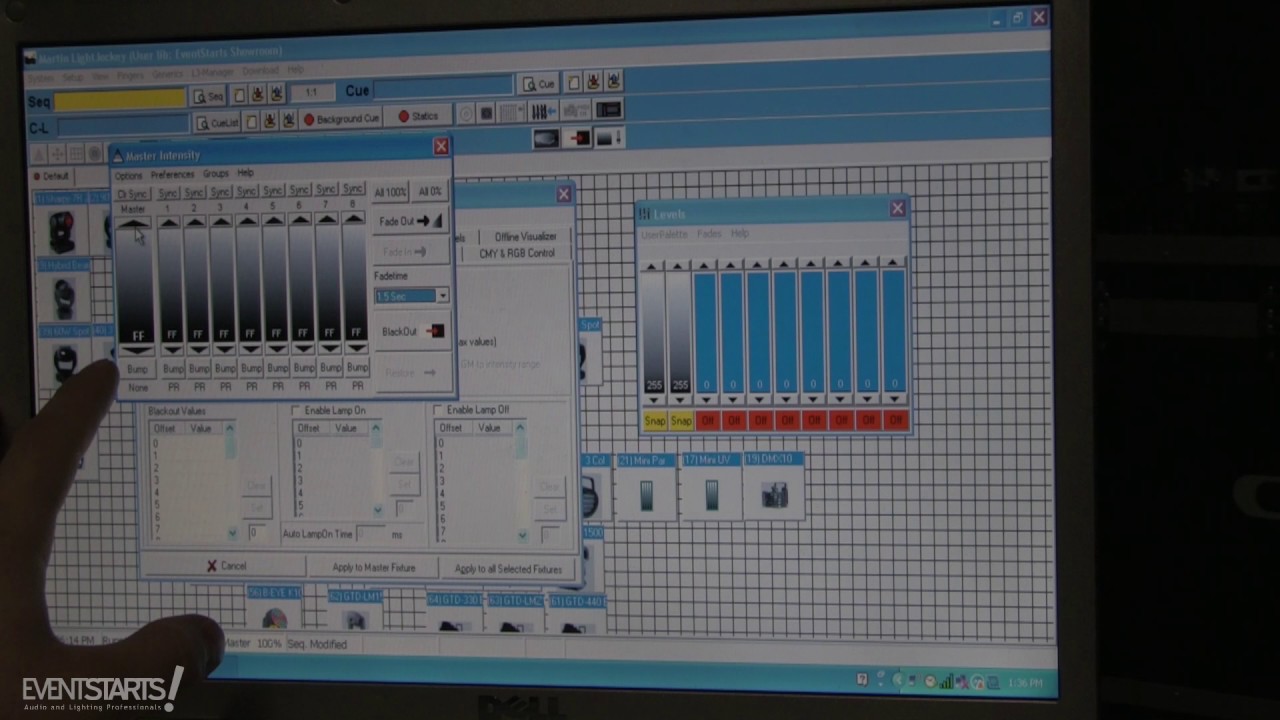1280x720 pixels.
Task: Click up arrow above first Levels fader
Action: point(651,266)
